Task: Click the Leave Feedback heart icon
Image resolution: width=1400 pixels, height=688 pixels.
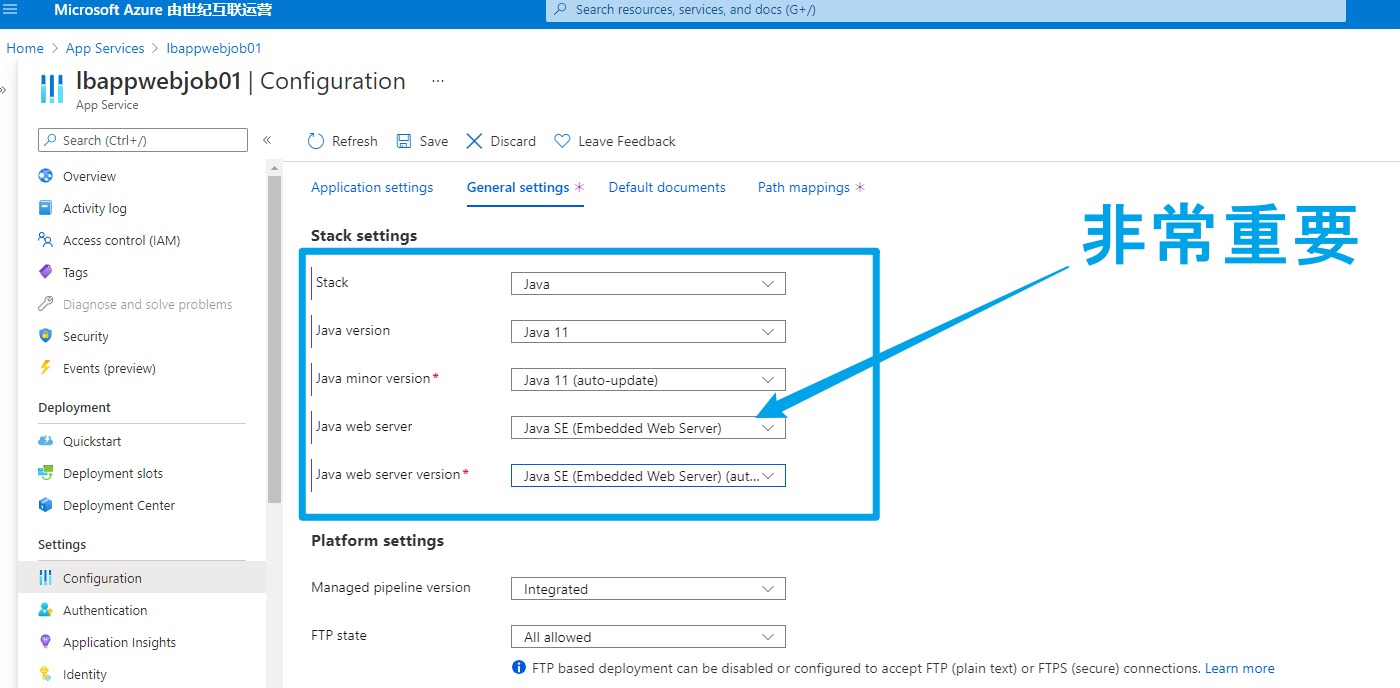Action: pyautogui.click(x=562, y=141)
